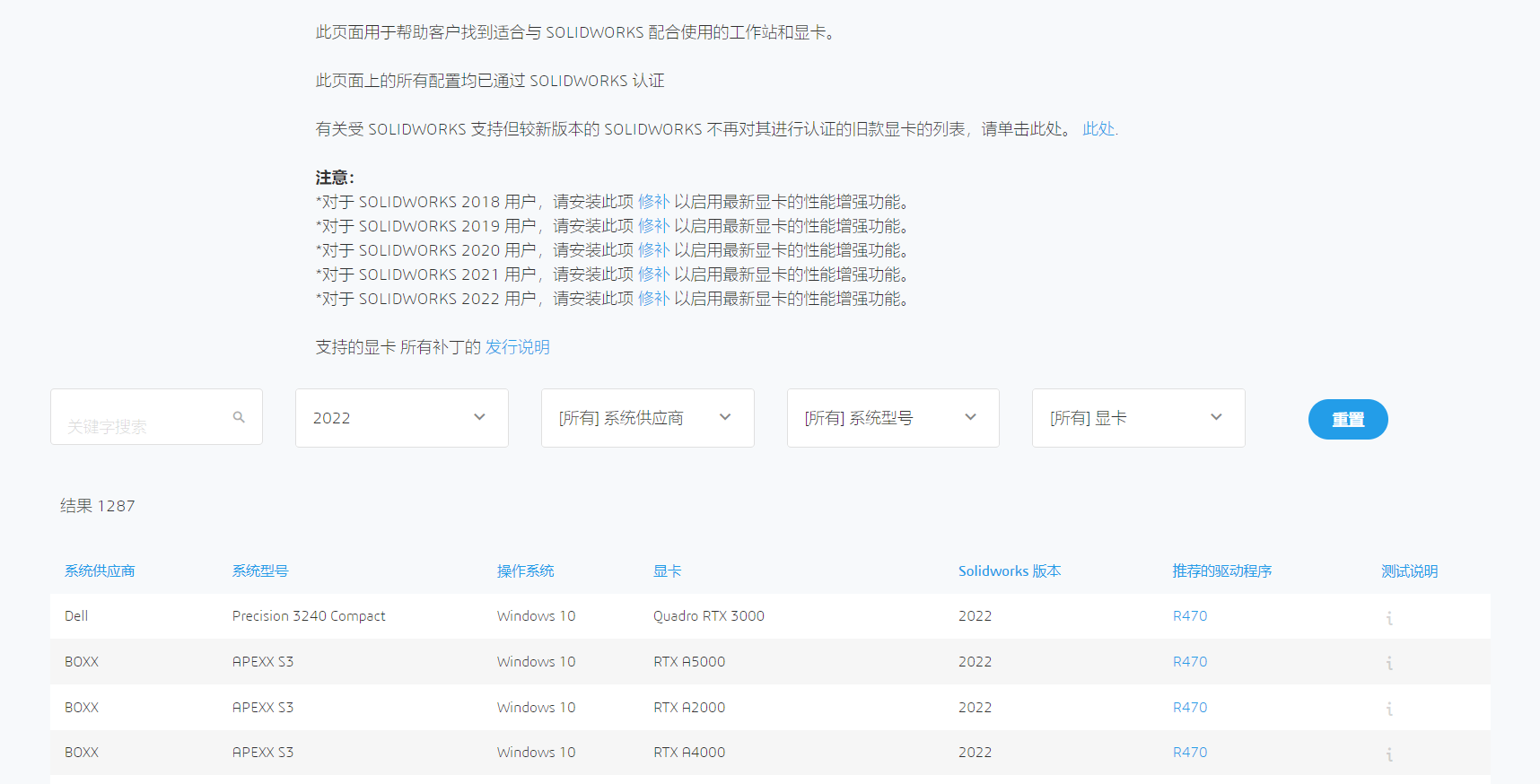Open info icon for RTX A5000 row
1540x784 pixels.
point(1389,663)
